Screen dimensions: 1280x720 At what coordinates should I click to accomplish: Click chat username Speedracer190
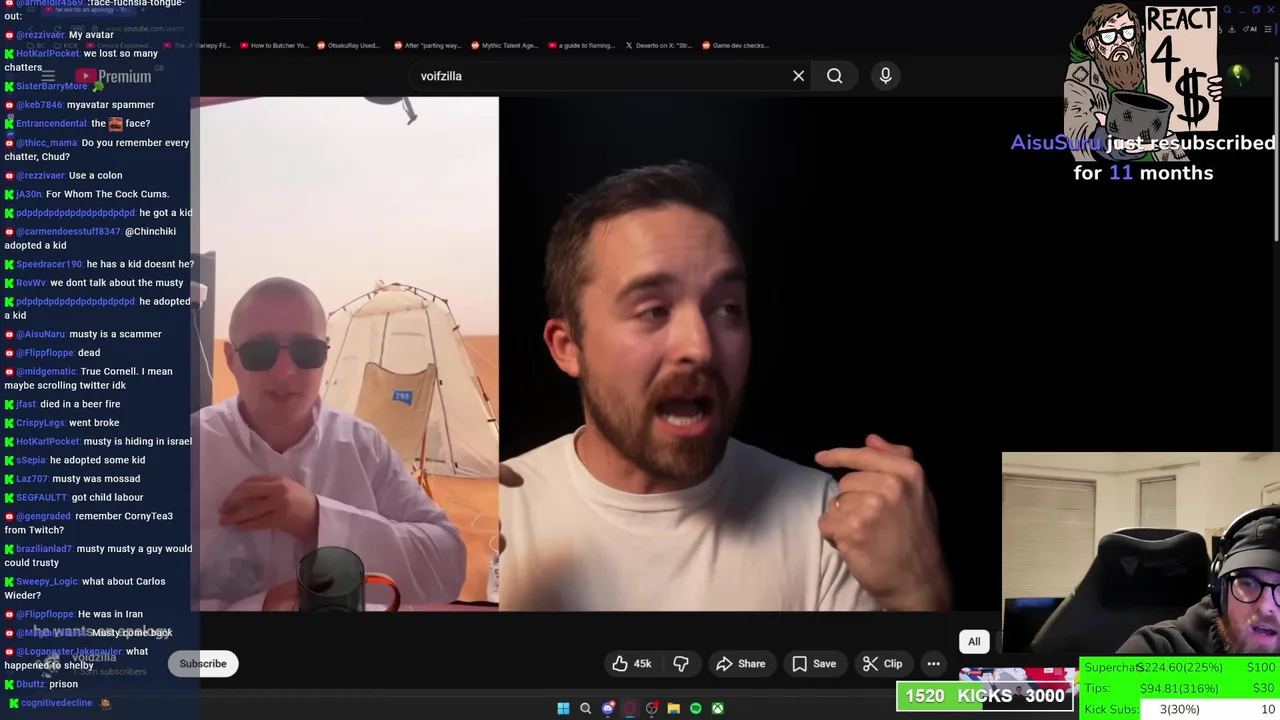pyautogui.click(x=49, y=264)
